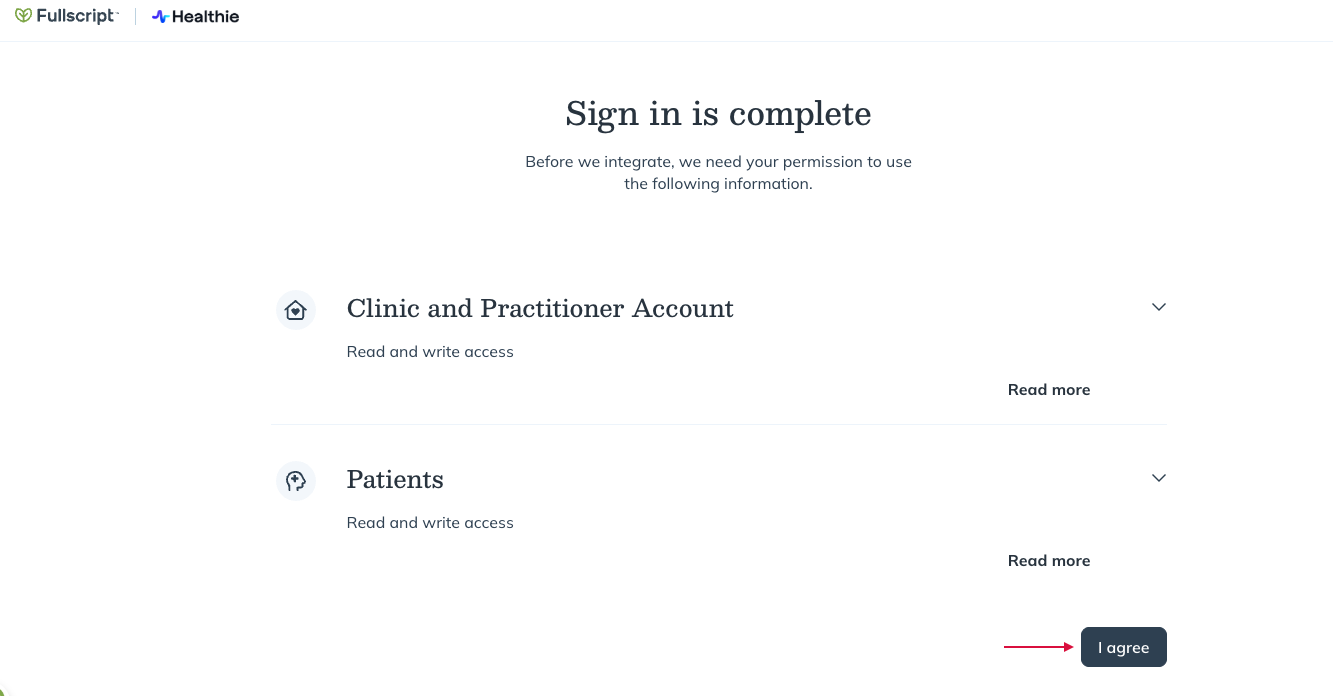1333x696 pixels.
Task: Click the green corner widget at bottom-left
Action: (x=5, y=692)
